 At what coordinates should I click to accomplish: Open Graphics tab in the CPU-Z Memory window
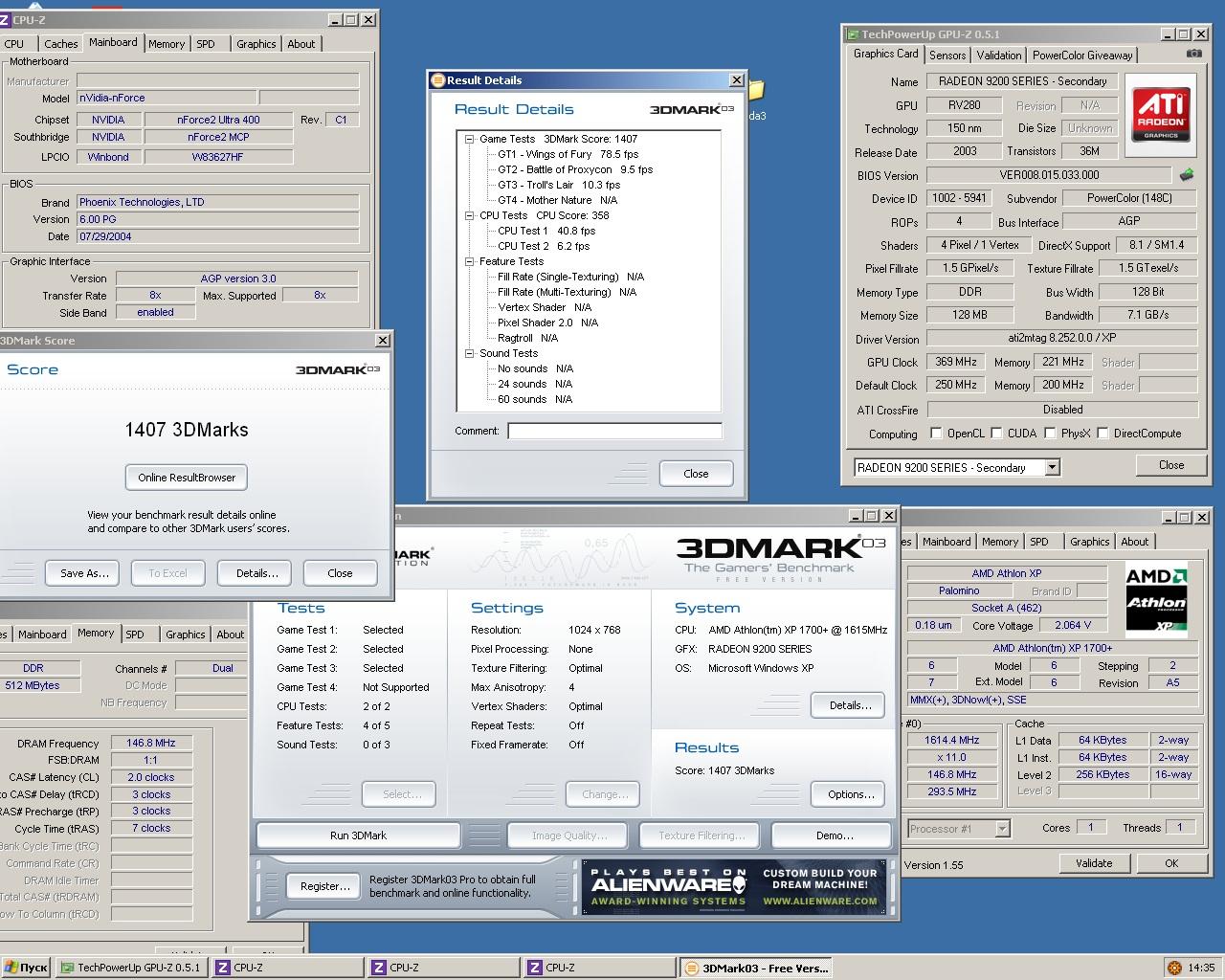(x=185, y=635)
